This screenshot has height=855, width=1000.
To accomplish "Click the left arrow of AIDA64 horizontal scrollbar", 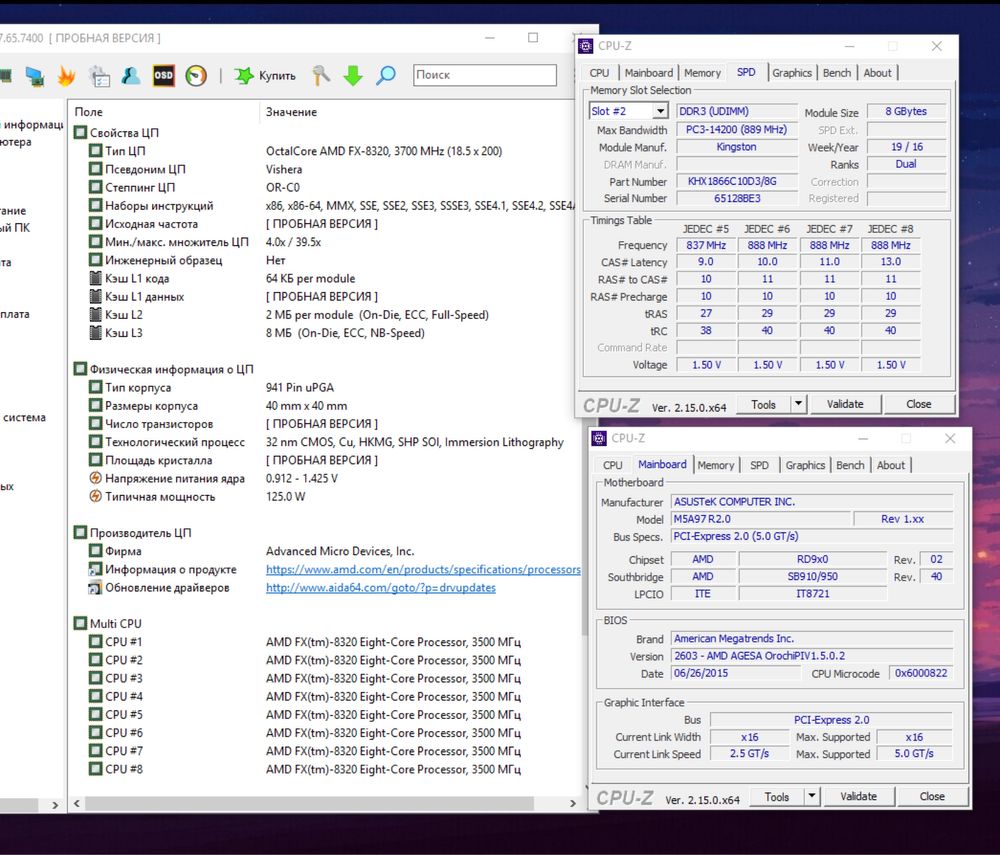I will tap(77, 803).
